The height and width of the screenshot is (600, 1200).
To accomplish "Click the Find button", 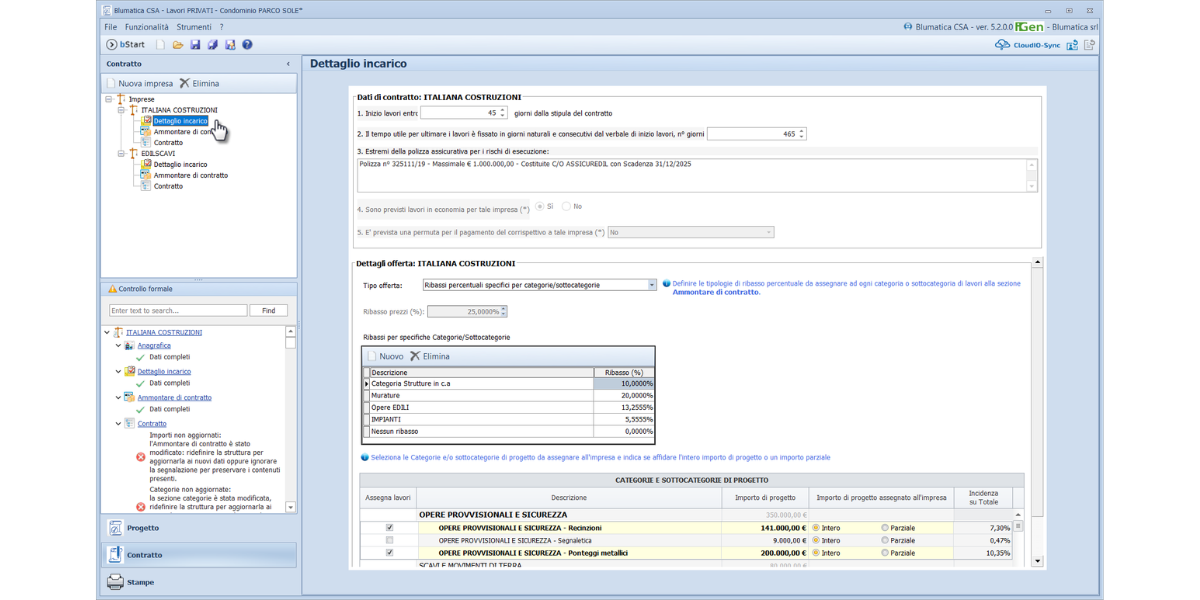I will click(268, 311).
